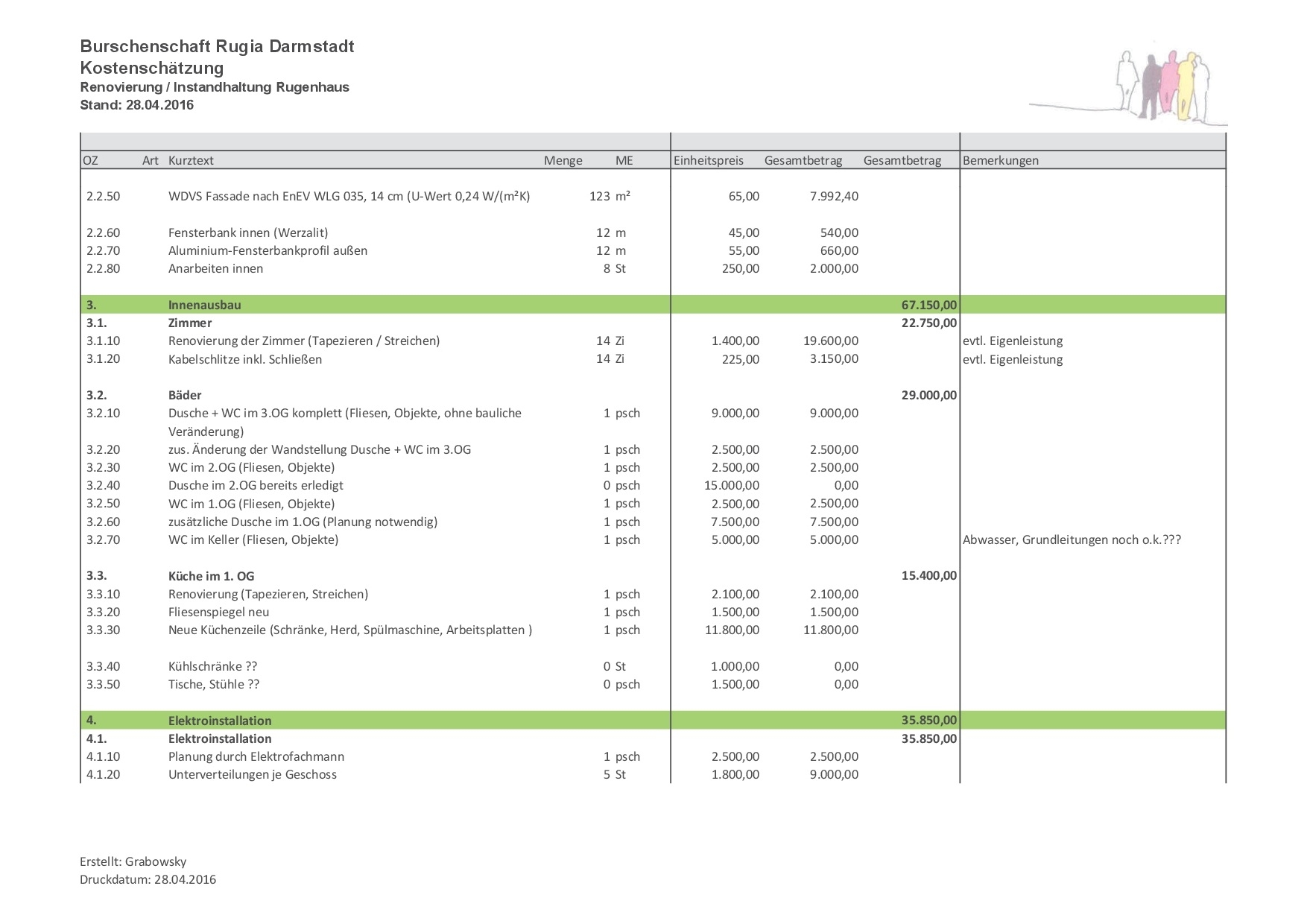Select 'Planung durch Elektrofachmann' entry

pyautogui.click(x=256, y=757)
